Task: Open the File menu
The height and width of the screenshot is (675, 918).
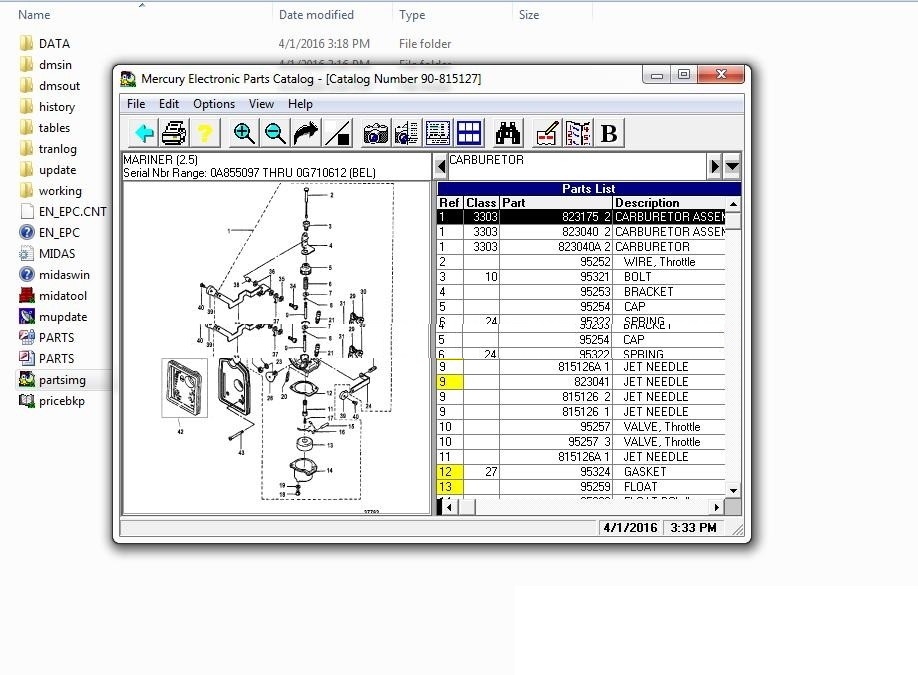Action: point(136,104)
